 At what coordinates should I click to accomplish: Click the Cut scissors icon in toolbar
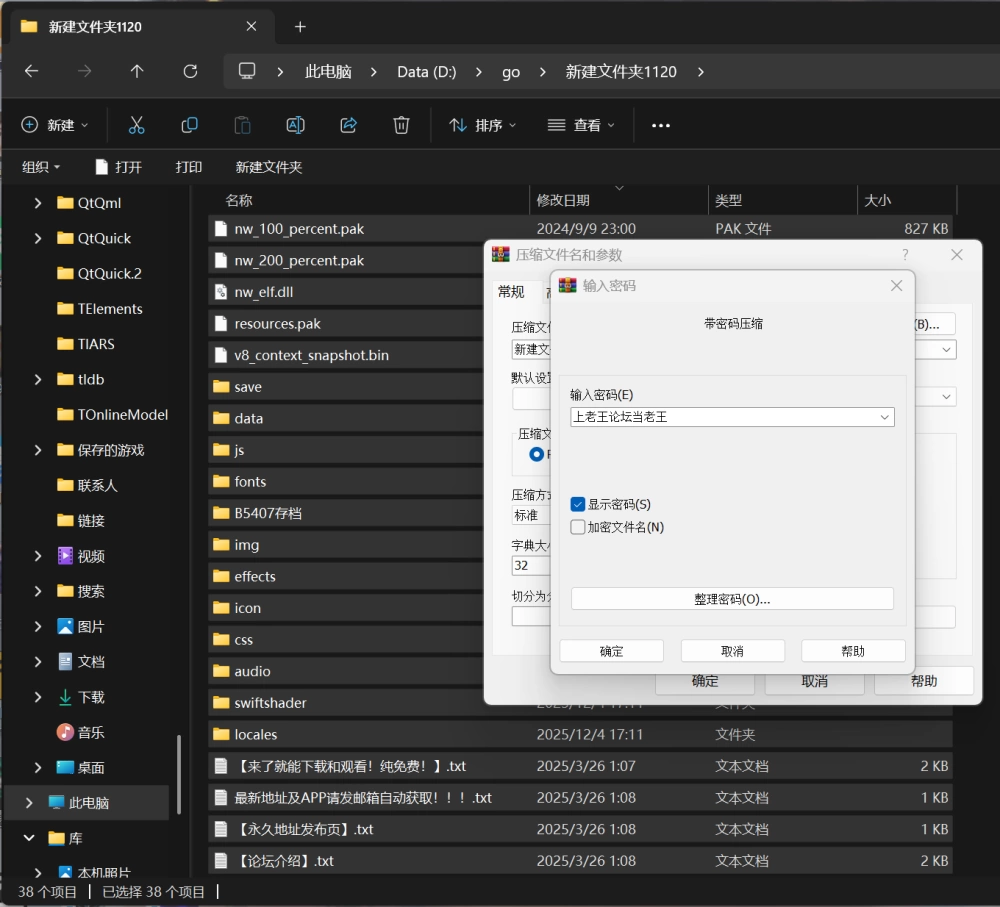(136, 125)
